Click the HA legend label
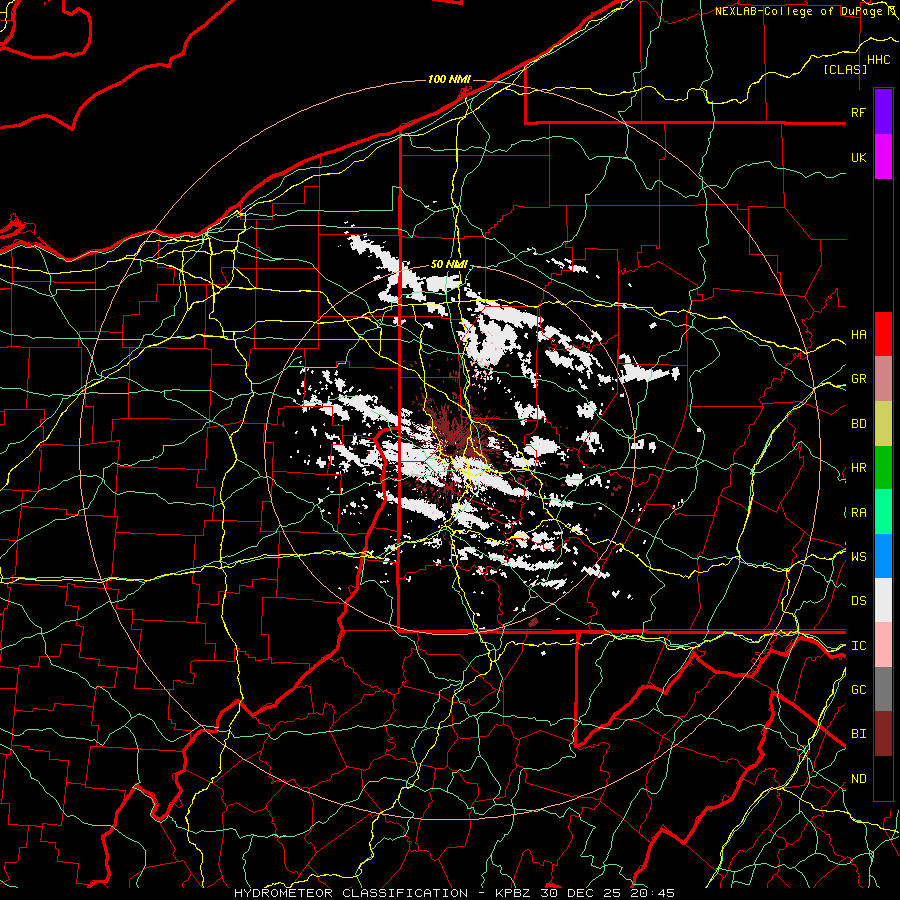 coord(858,334)
